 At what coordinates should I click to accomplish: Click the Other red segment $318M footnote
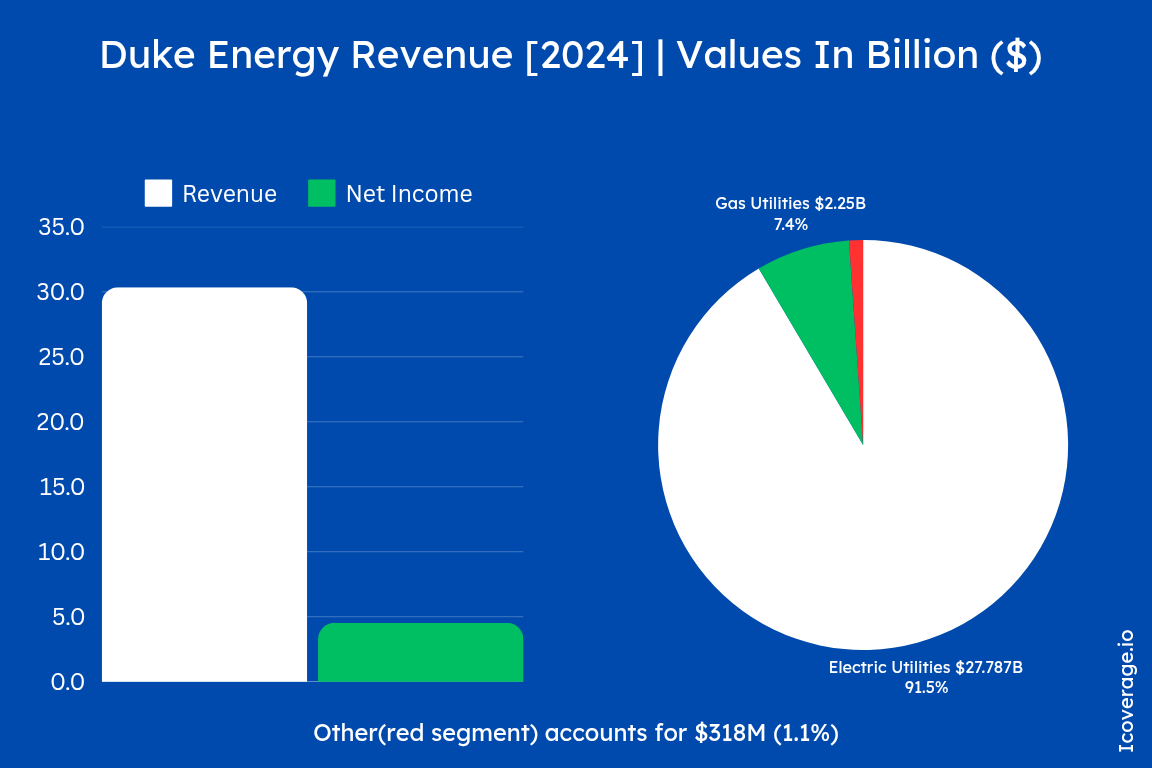tap(576, 733)
